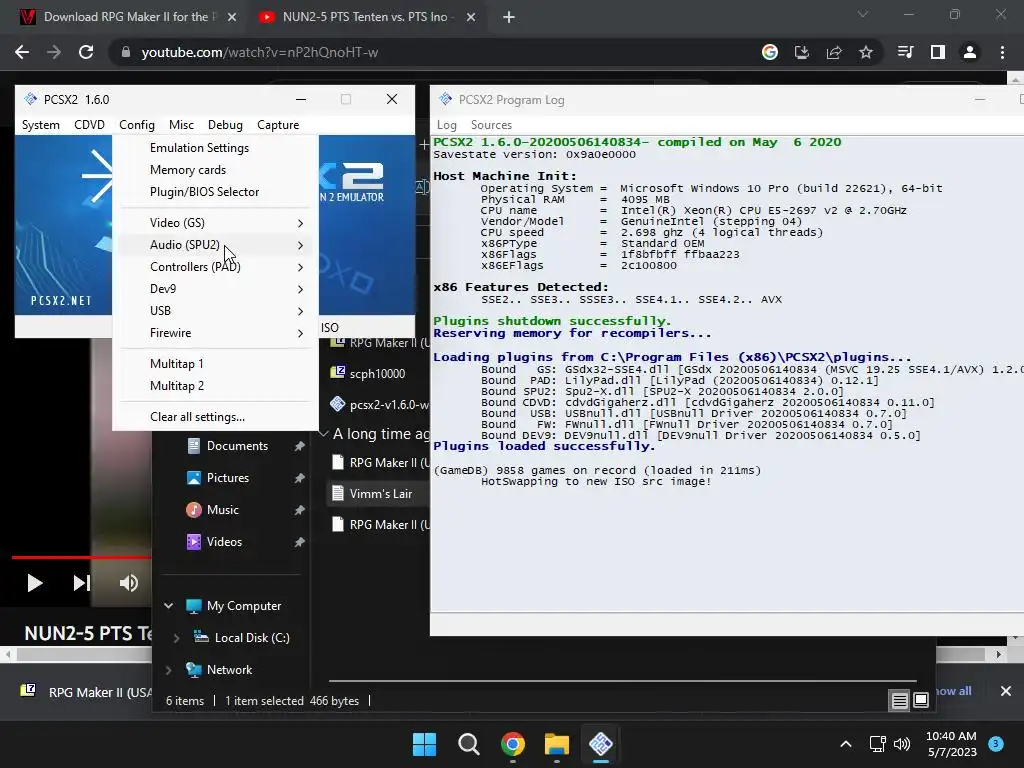Image resolution: width=1024 pixels, height=768 pixels.
Task: Open the System menu in PCSX2
Action: click(x=40, y=125)
